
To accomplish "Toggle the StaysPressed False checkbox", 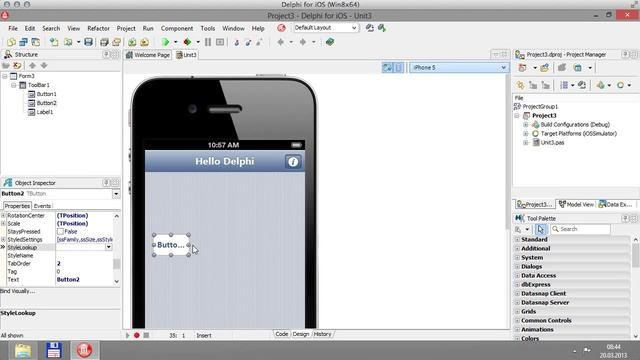I will pos(60,231).
